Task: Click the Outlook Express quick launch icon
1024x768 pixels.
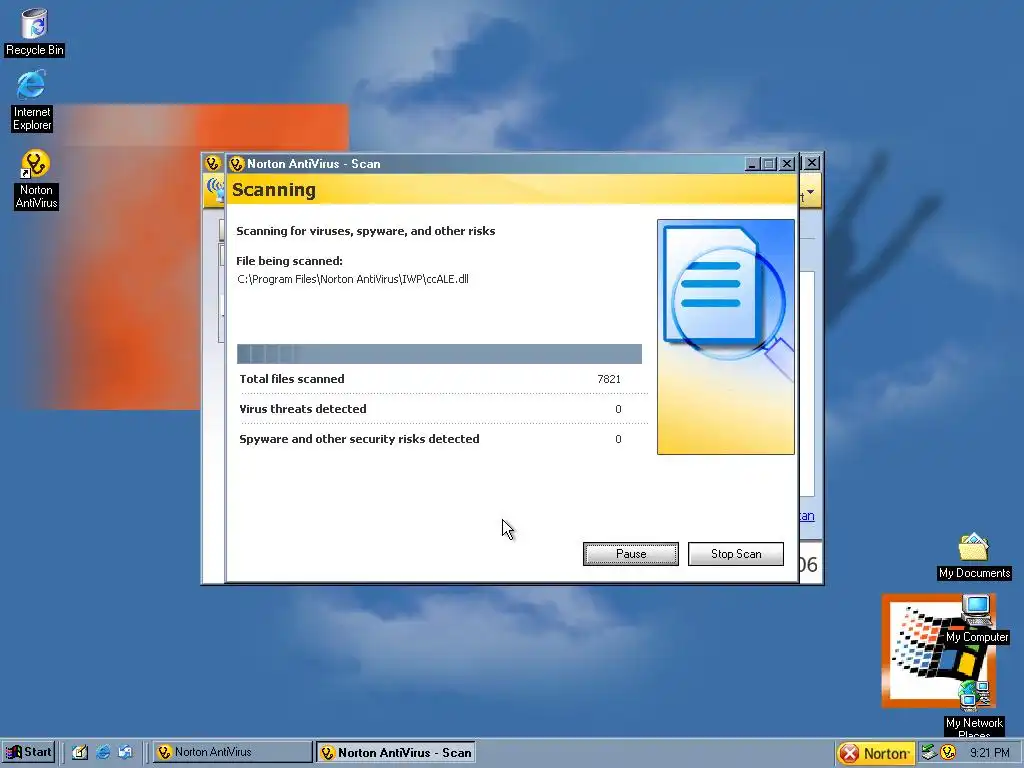Action: point(125,752)
